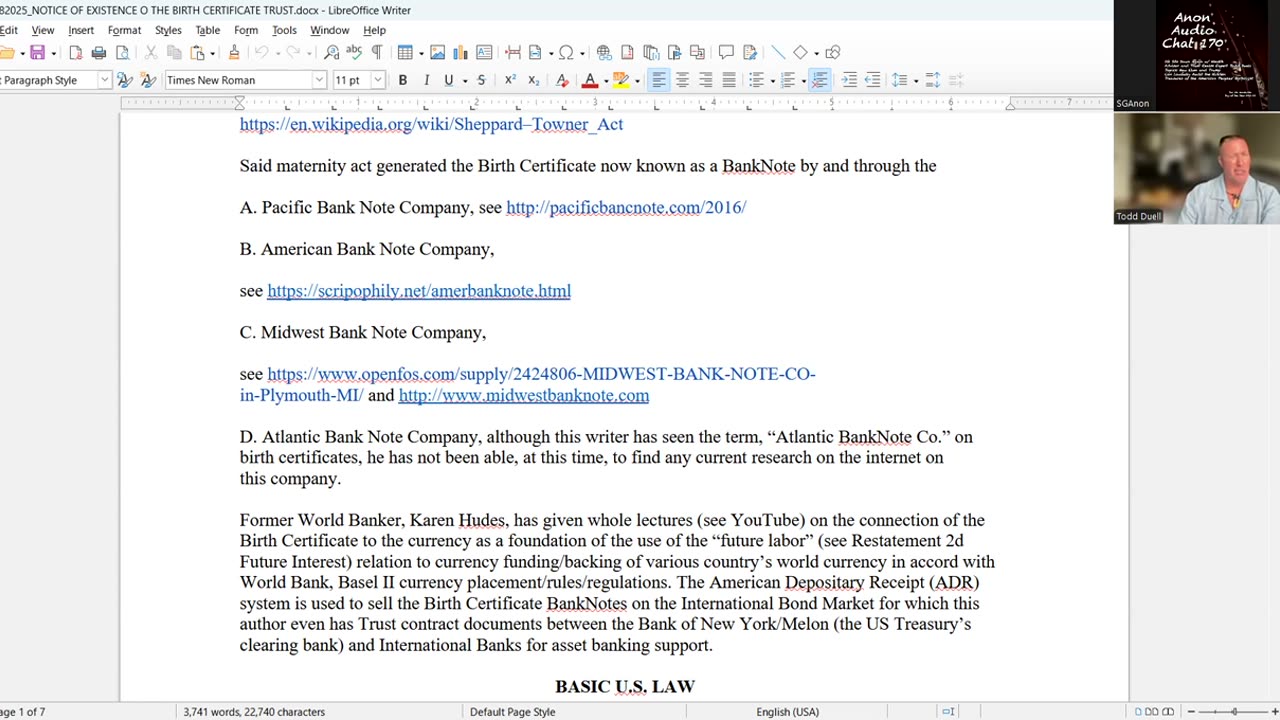Align text left
Screen dimensions: 1280x720
pyautogui.click(x=659, y=80)
